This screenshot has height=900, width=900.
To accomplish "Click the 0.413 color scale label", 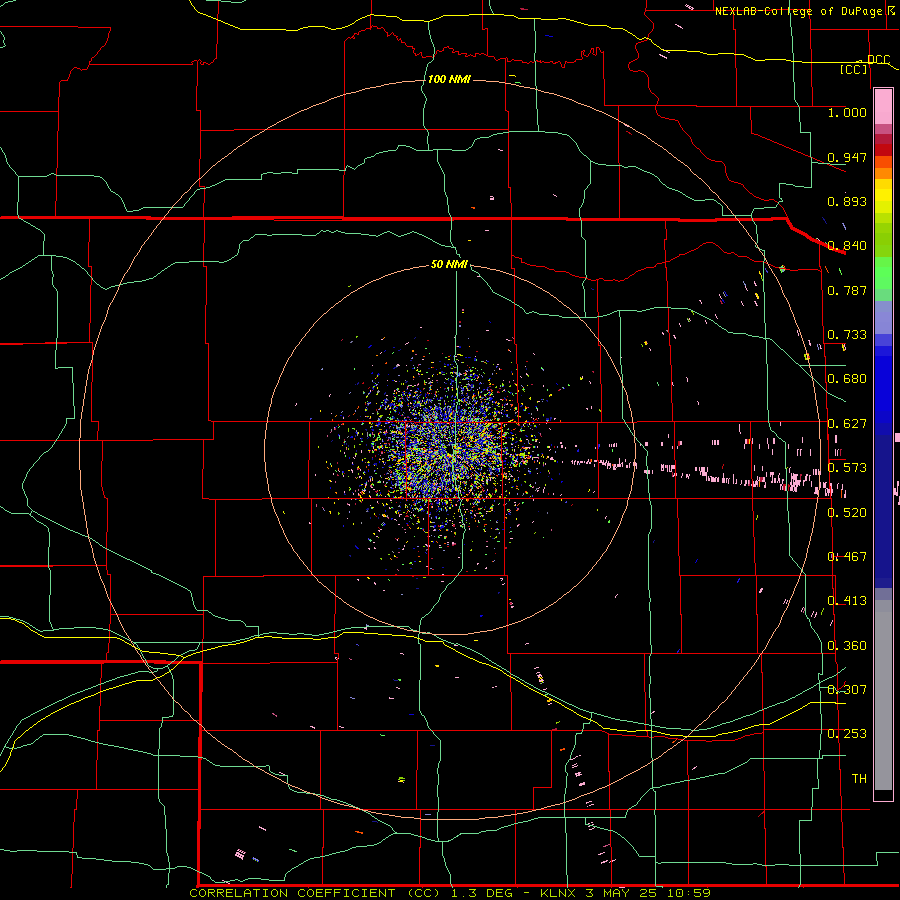I will click(x=847, y=601).
